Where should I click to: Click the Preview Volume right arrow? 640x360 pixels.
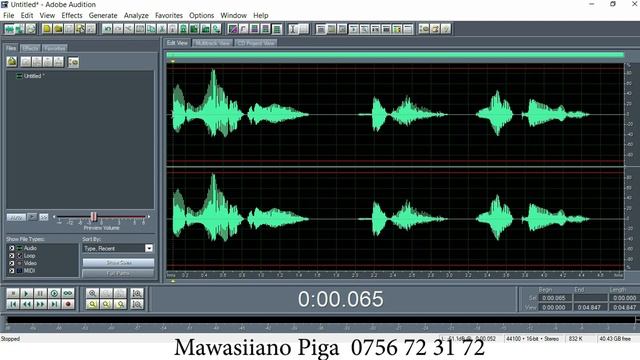point(149,217)
